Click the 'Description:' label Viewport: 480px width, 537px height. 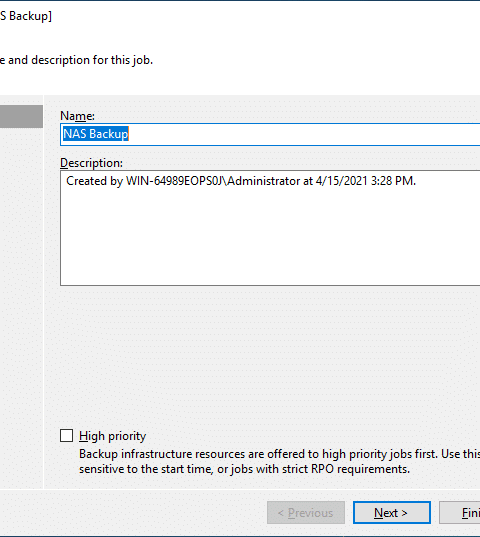pos(91,163)
